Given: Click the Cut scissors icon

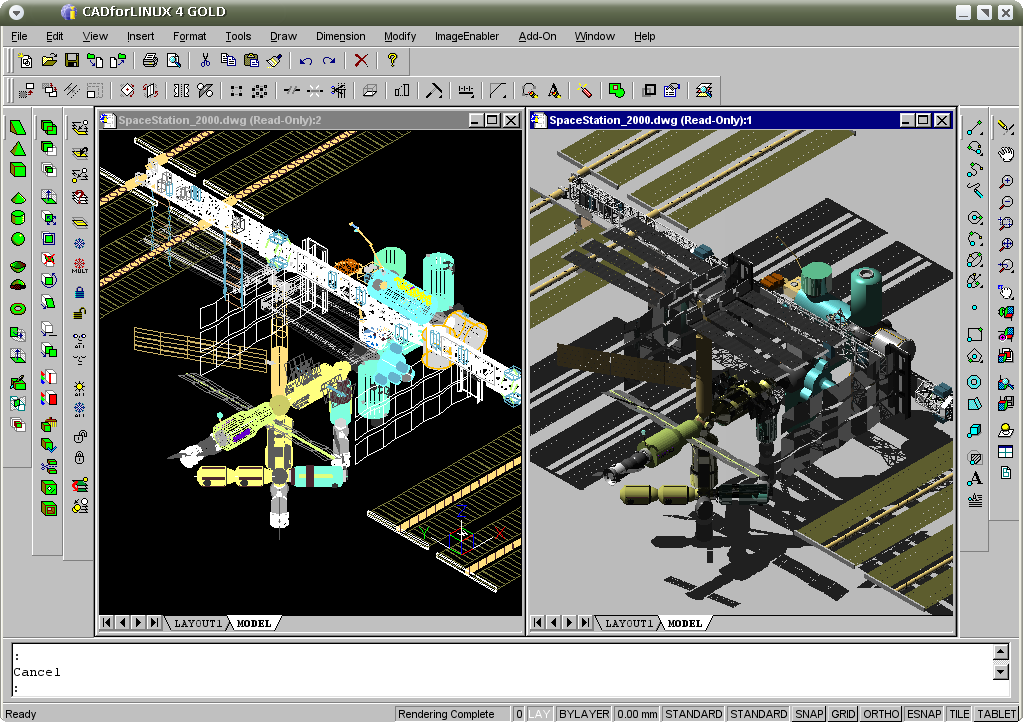Looking at the screenshot, I should click(x=205, y=61).
